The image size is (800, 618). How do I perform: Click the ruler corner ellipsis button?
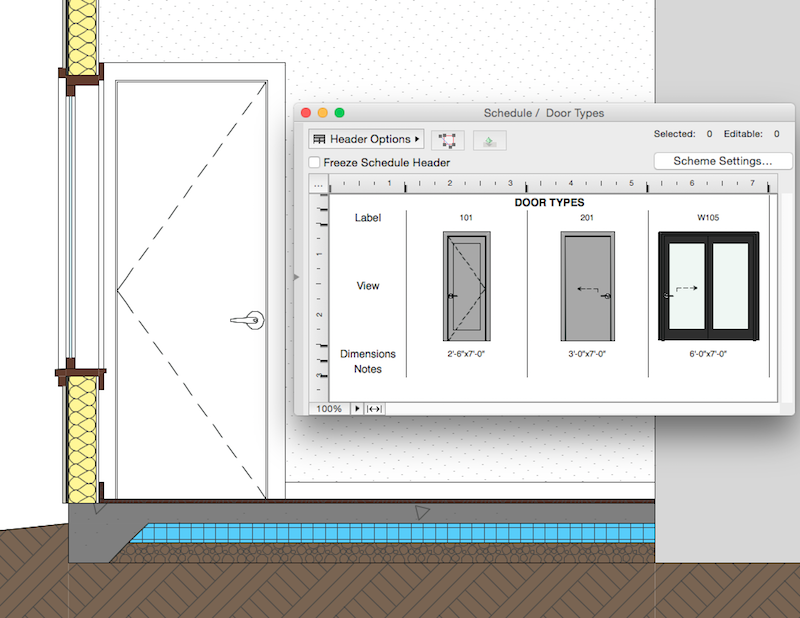[x=318, y=185]
